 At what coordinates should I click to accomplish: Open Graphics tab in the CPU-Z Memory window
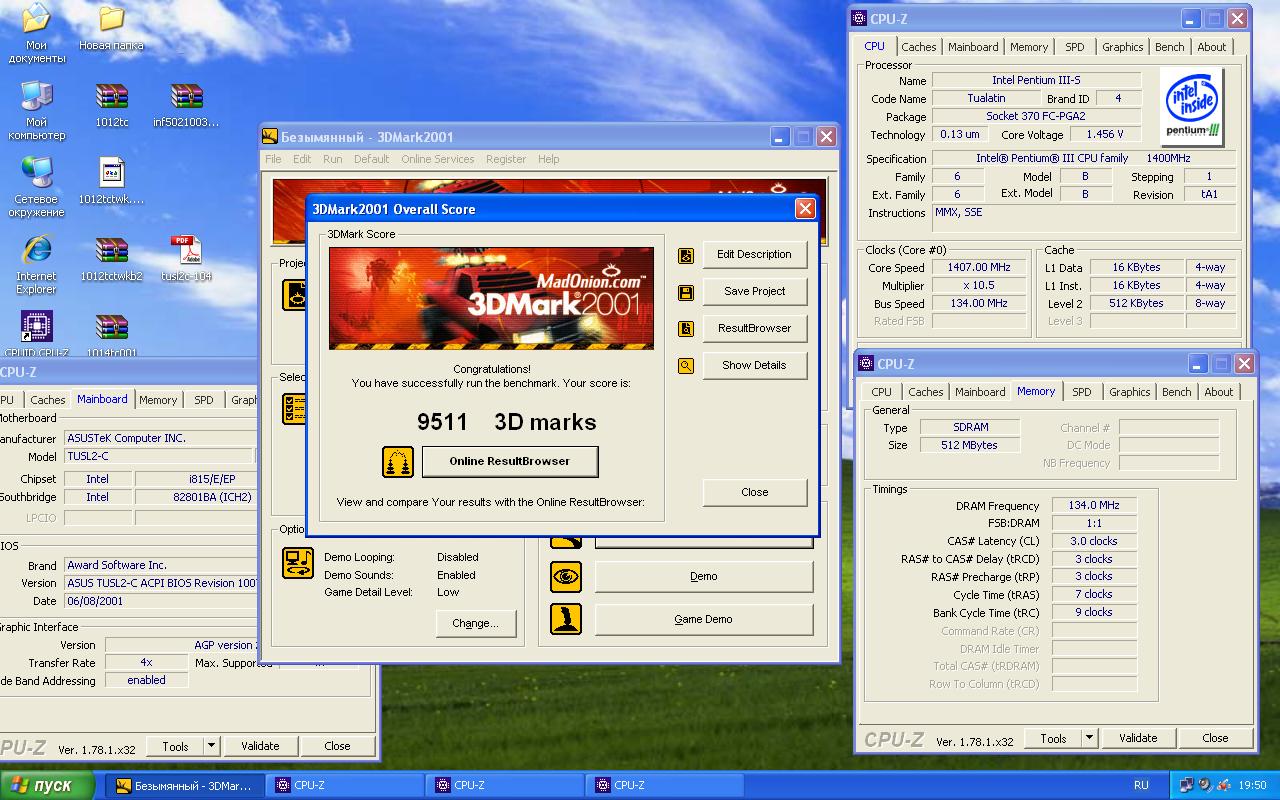pyautogui.click(x=1130, y=392)
